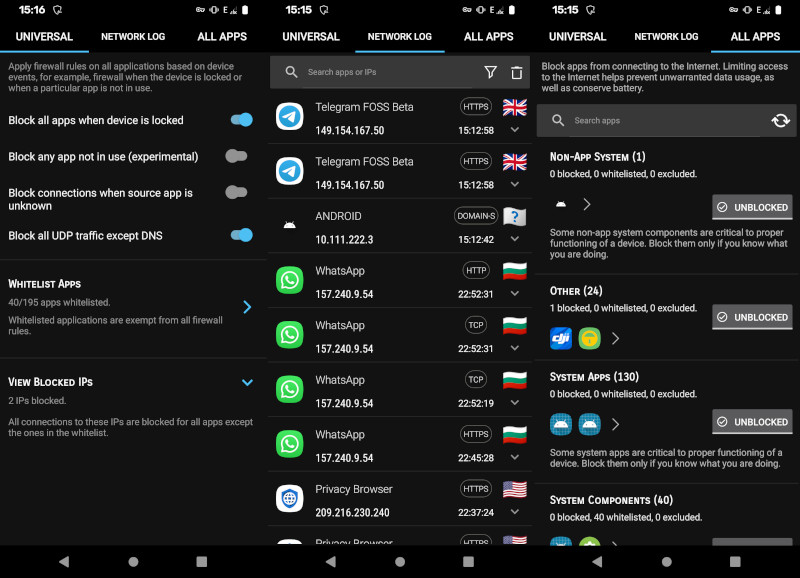Tap UNBLOCKED button for Non-App System

click(x=753, y=207)
